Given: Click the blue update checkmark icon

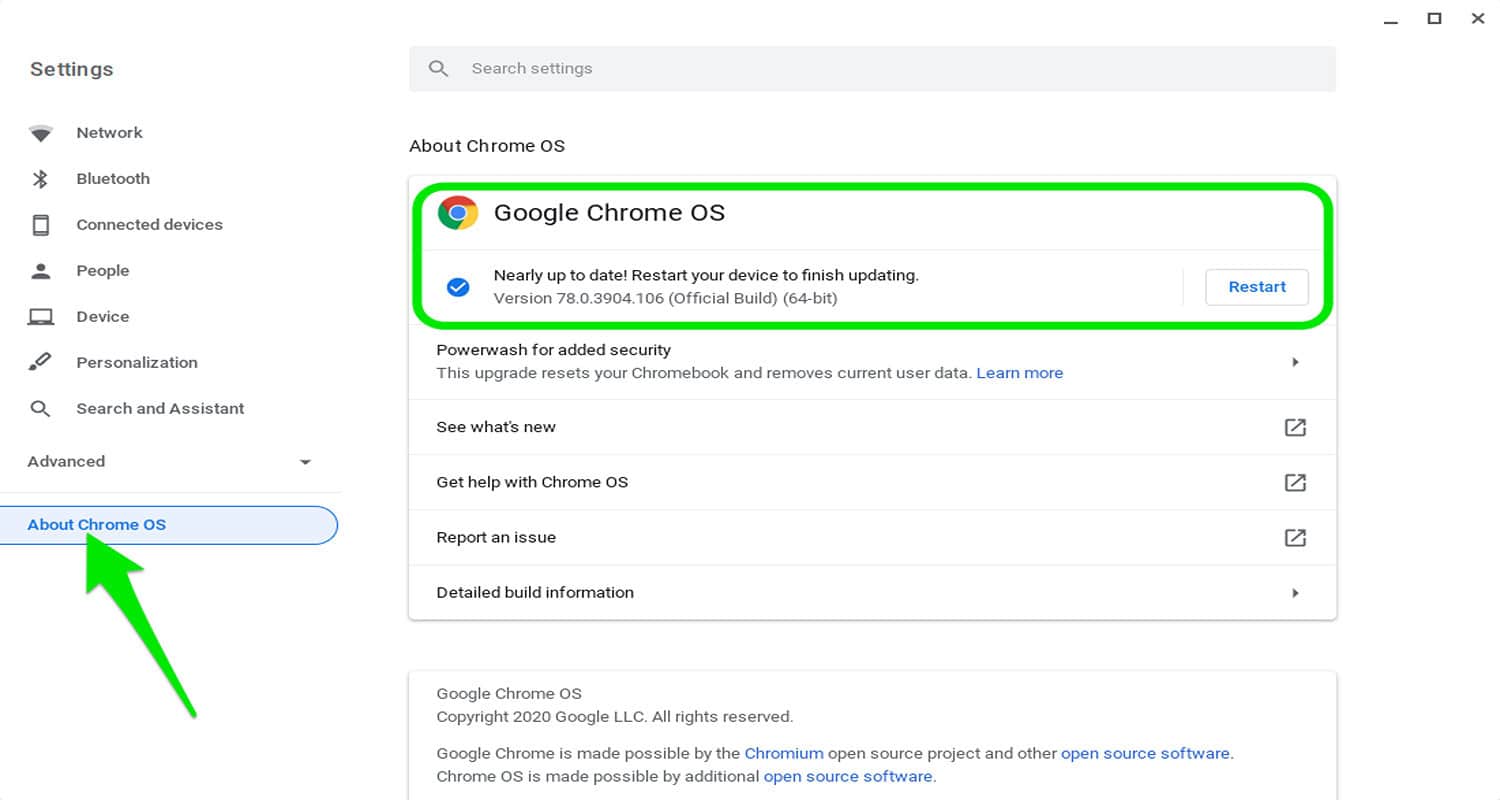Looking at the screenshot, I should tap(458, 287).
